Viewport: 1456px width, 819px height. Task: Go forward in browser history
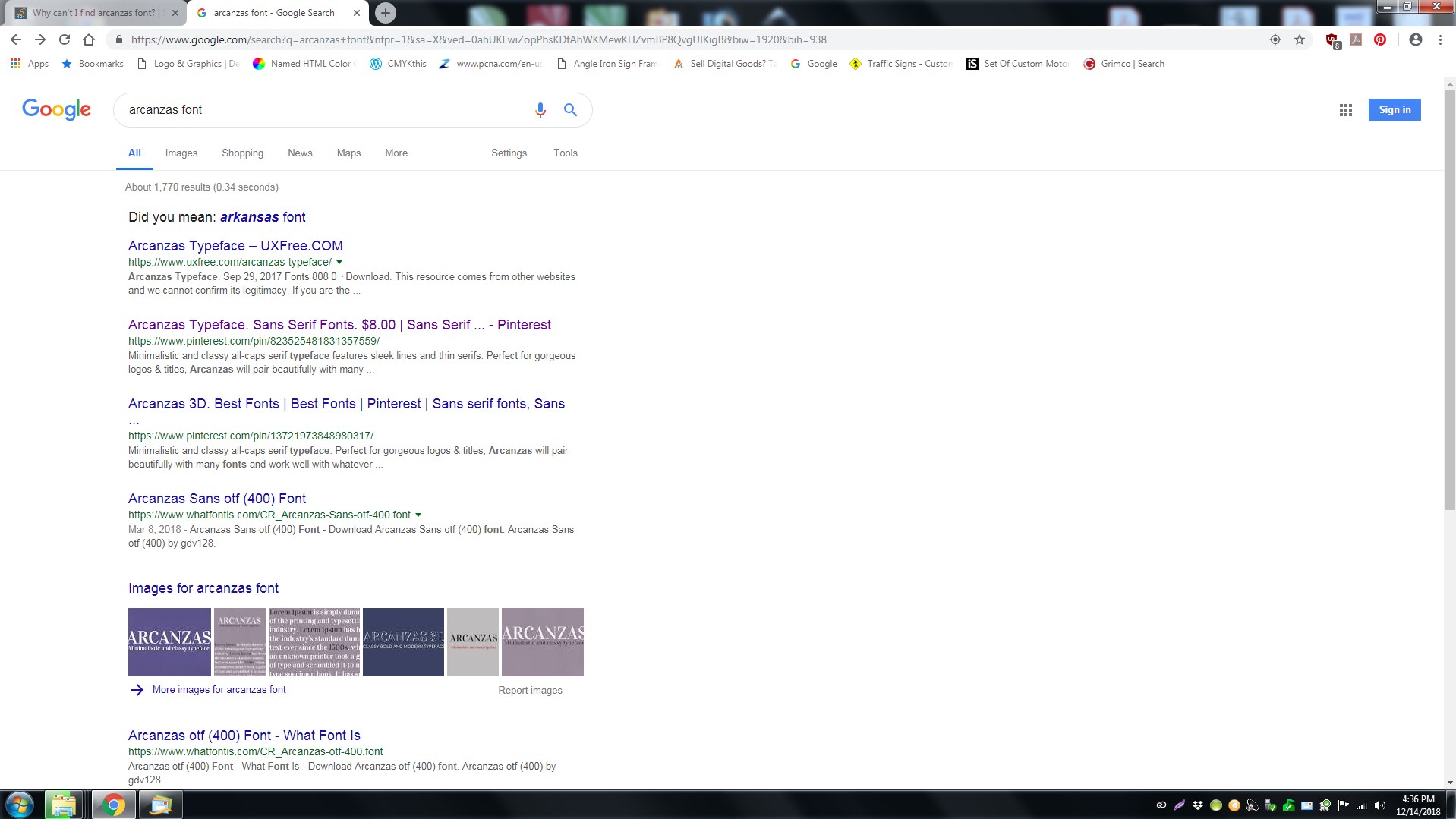click(x=40, y=39)
